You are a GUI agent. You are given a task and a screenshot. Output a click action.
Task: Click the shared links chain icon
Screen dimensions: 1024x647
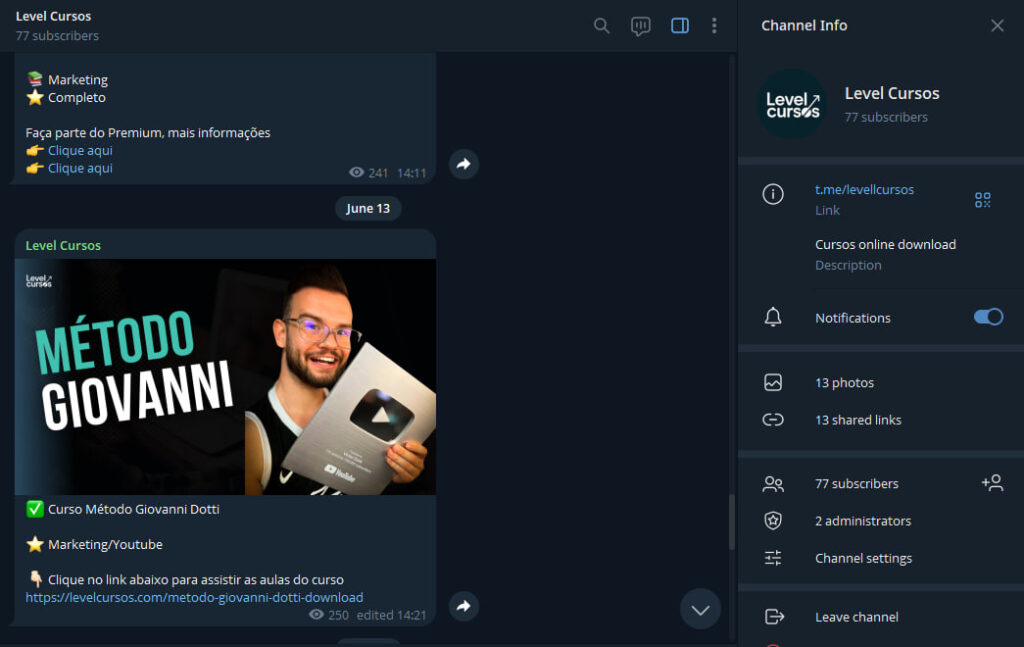[x=773, y=420]
